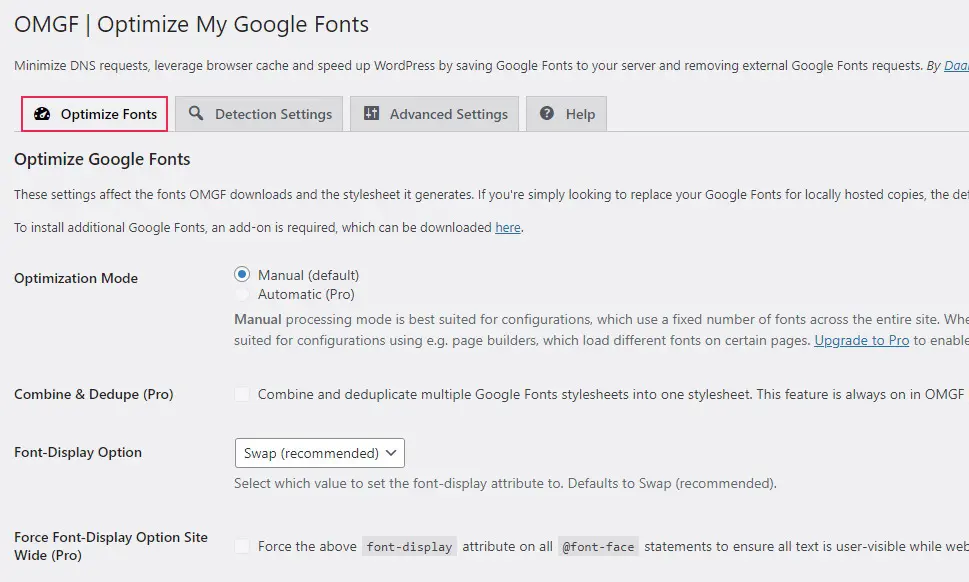Viewport: 969px width, 582px height.
Task: Click the 'Force Font-Display Option Site Wide (Pro)' label
Action: [x=111, y=546]
